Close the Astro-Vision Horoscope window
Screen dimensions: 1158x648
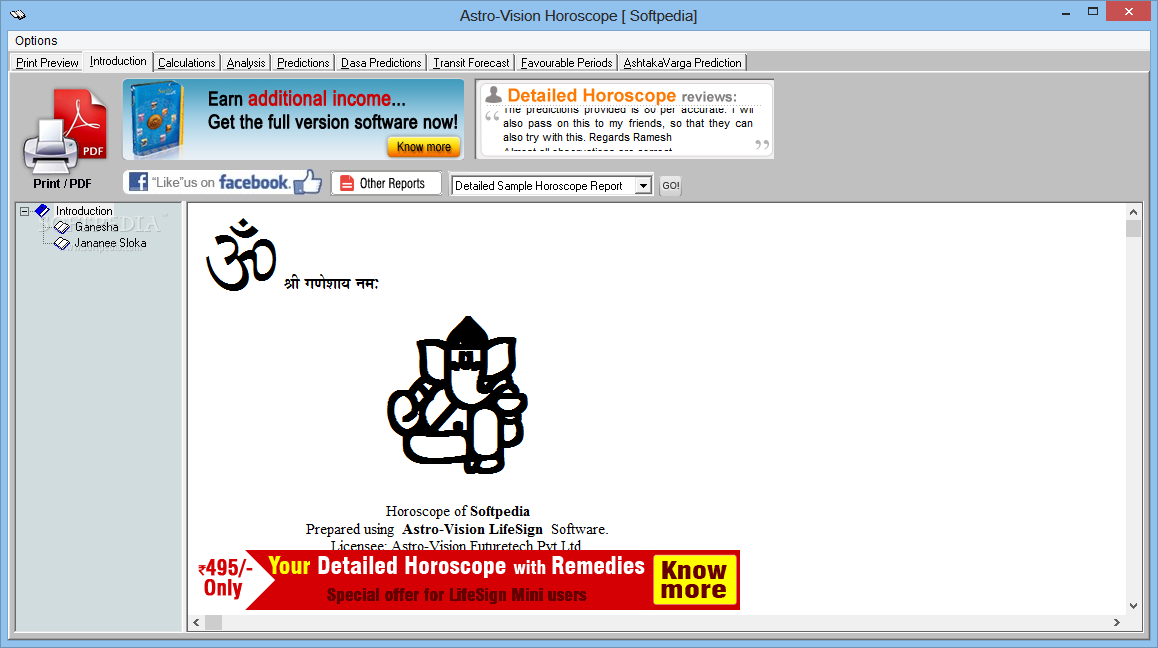(x=1128, y=12)
